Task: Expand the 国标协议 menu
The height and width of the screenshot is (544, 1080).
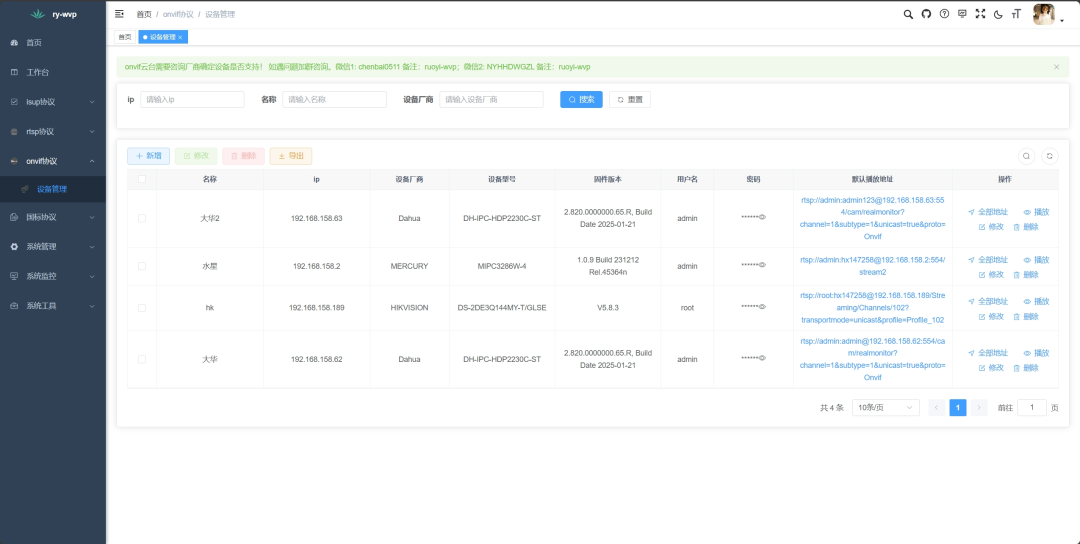Action: point(53,217)
